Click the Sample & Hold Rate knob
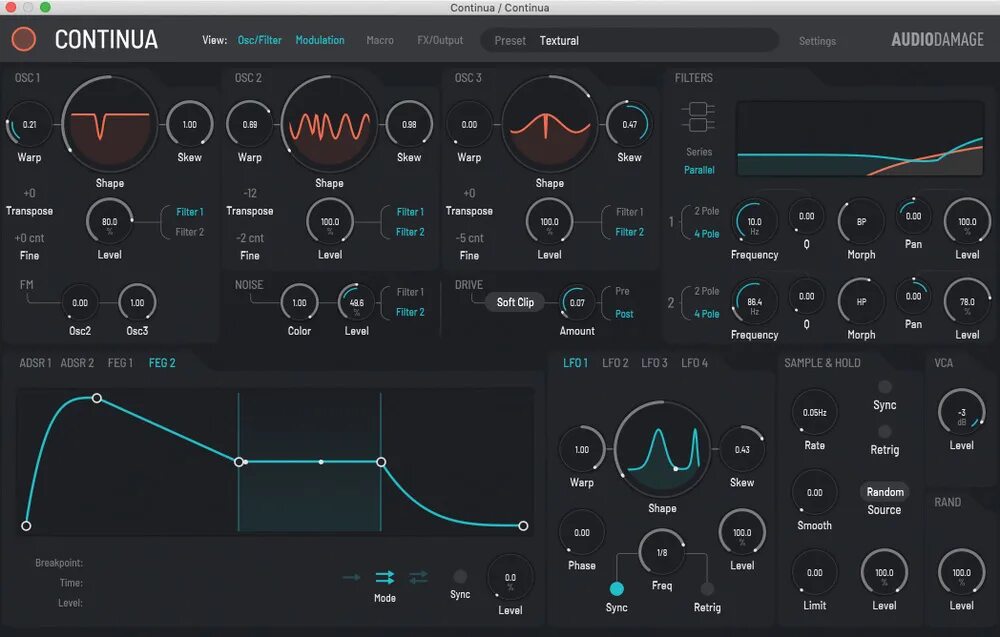The height and width of the screenshot is (637, 1000). point(814,413)
